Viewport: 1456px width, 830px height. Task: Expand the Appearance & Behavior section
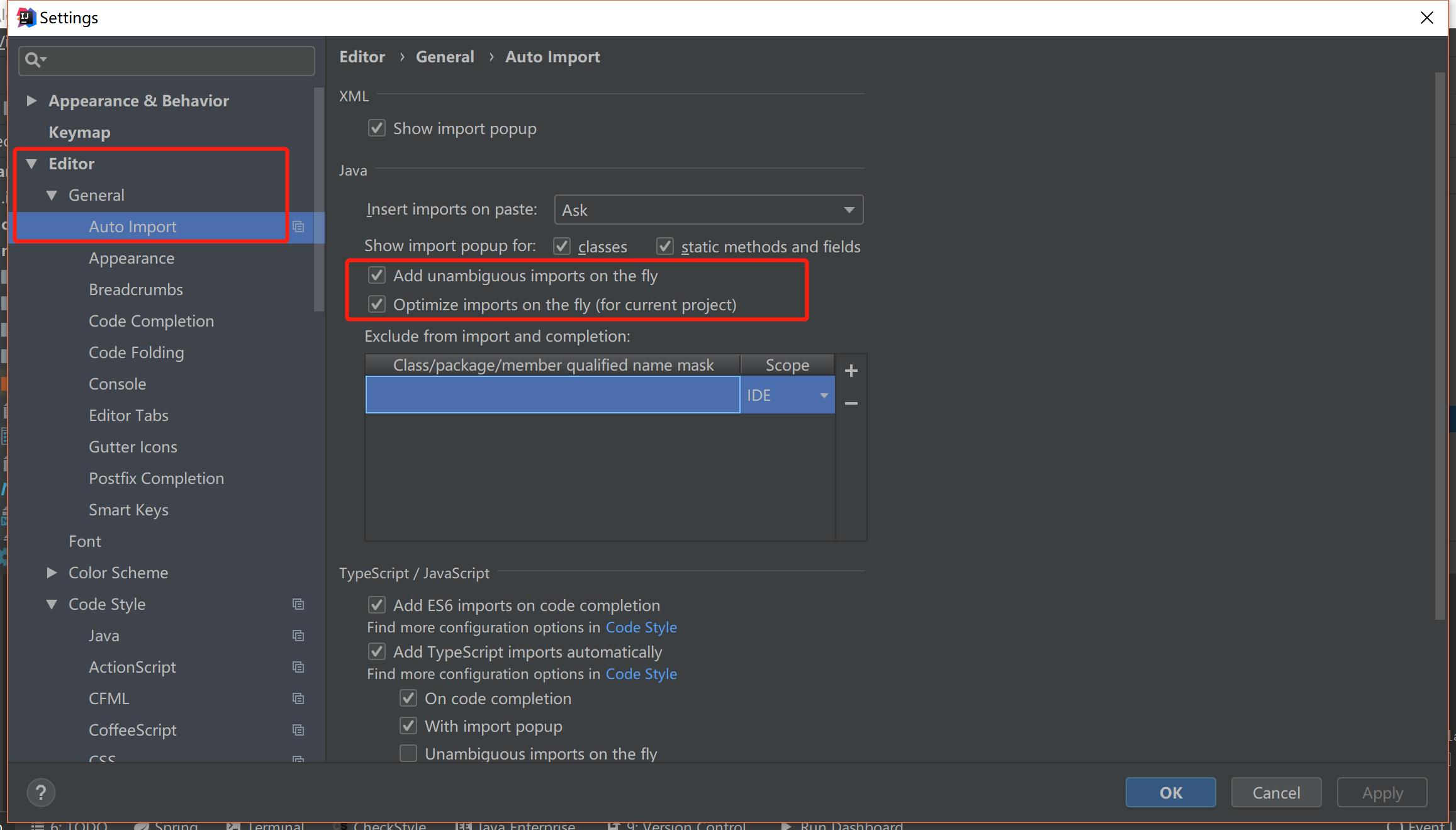(31, 101)
